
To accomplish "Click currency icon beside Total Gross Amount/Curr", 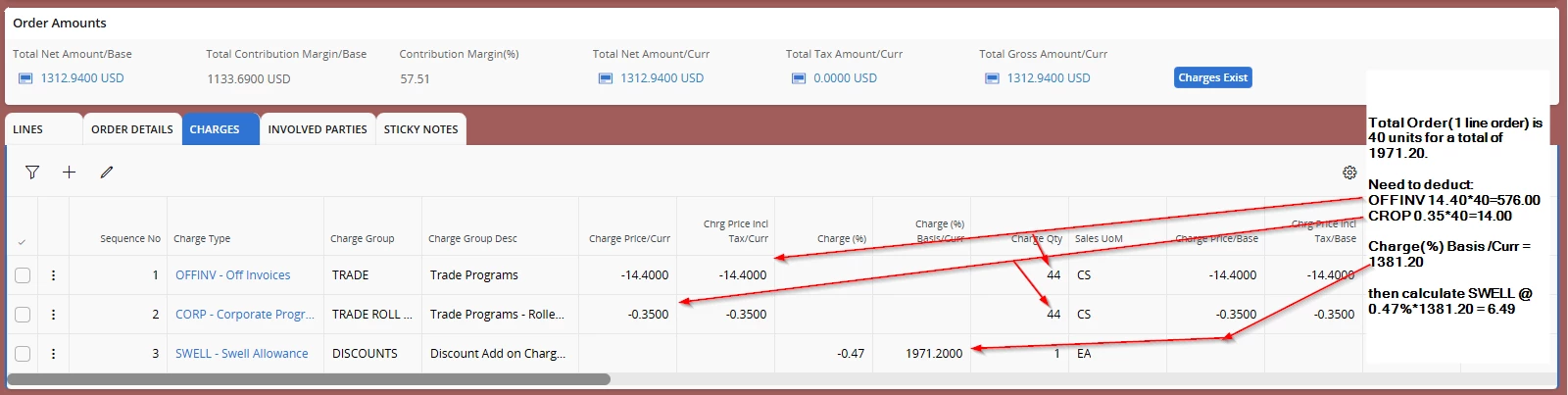I will [992, 78].
